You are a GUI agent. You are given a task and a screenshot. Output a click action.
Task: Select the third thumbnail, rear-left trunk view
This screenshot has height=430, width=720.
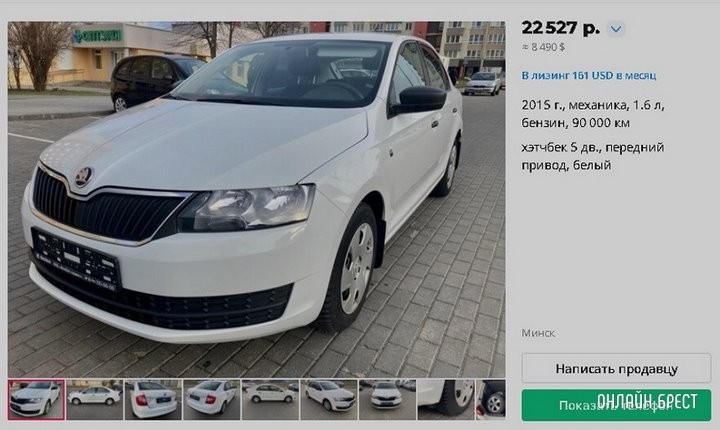point(153,399)
